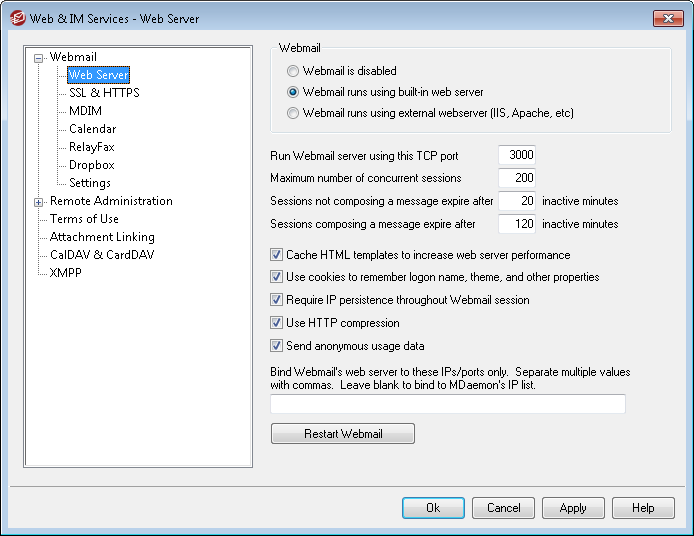Collapse the Webmail tree node

click(39, 58)
